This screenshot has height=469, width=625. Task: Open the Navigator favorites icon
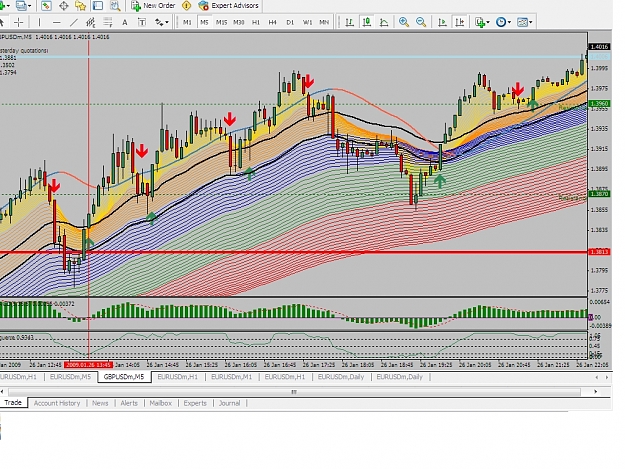(x=80, y=6)
